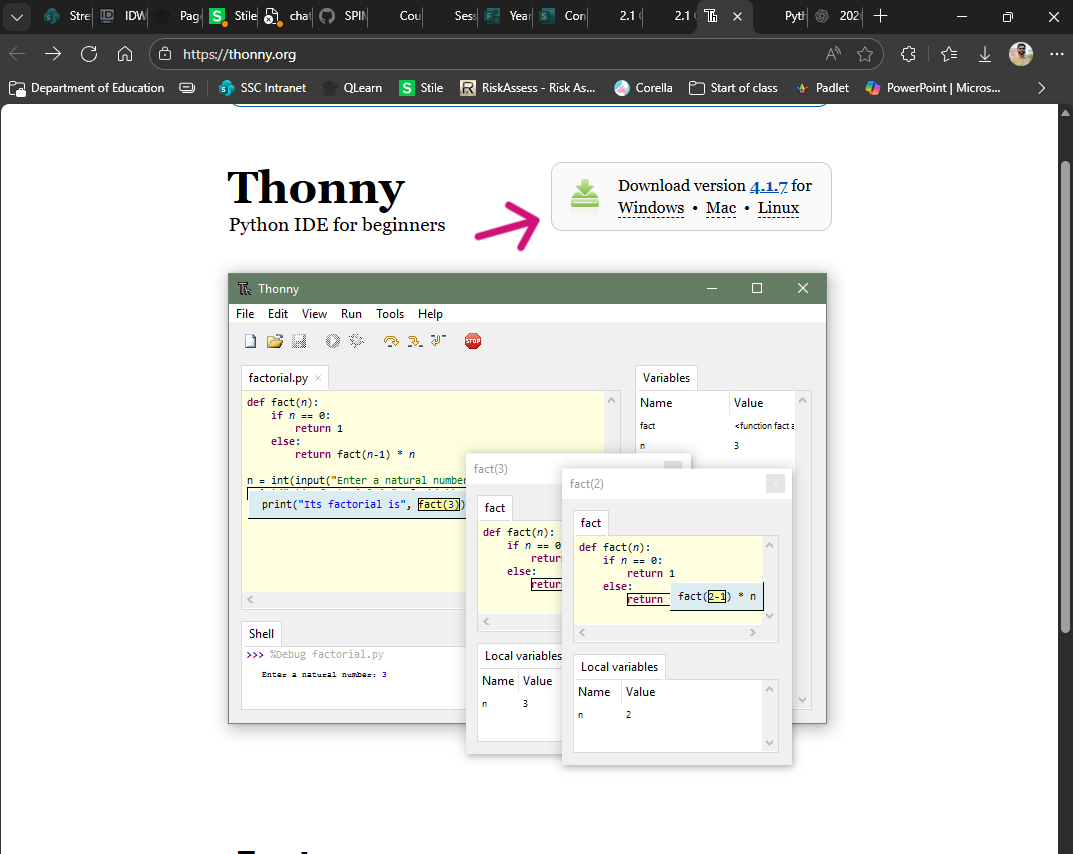Image resolution: width=1073 pixels, height=854 pixels.
Task: Step over with the first arrow debug icon
Action: coord(390,340)
